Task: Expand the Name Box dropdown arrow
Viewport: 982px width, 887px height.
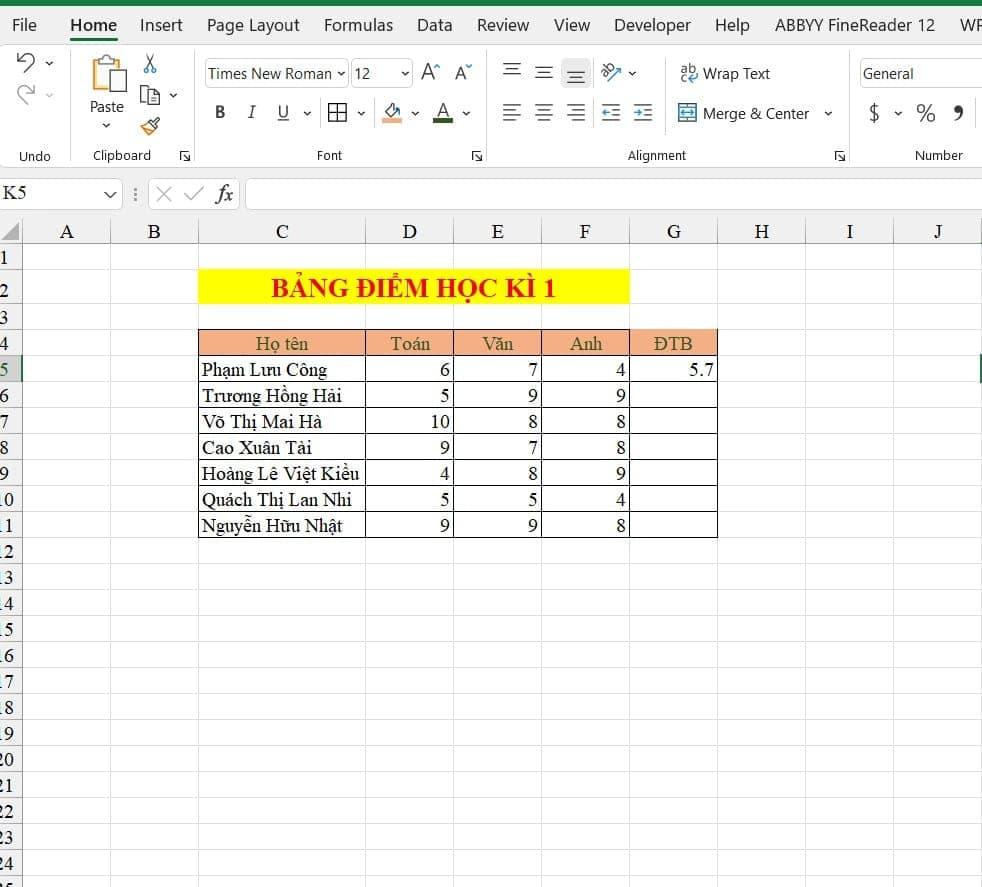Action: tap(110, 194)
